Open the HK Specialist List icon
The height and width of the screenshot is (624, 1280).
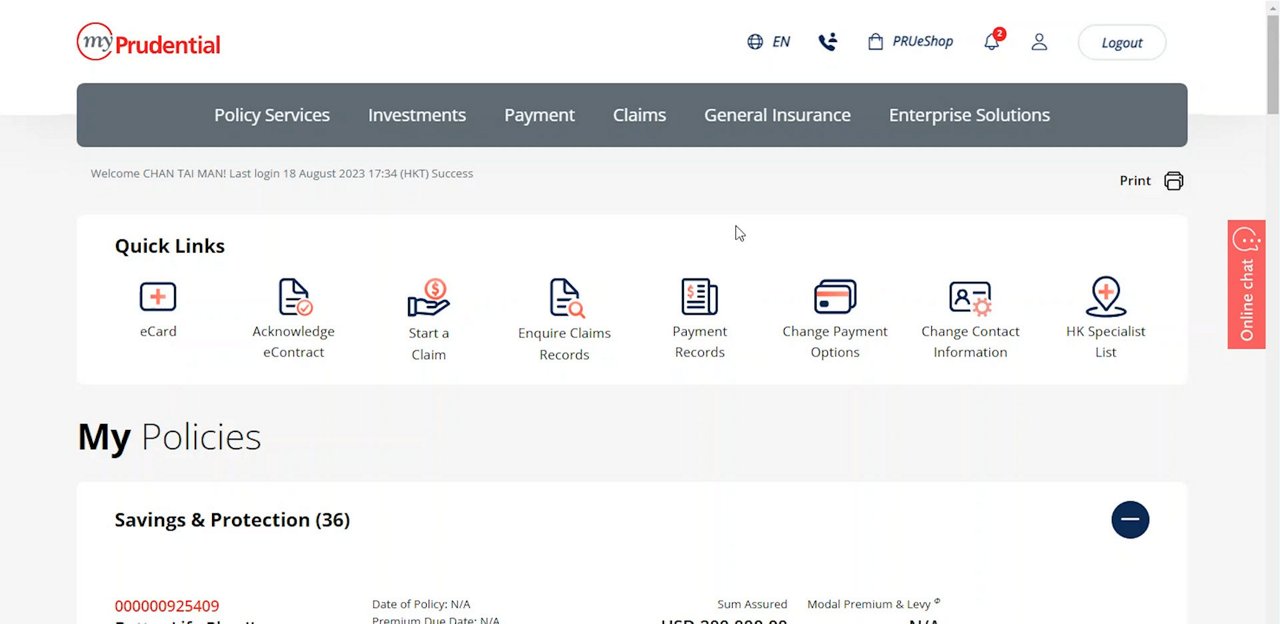(x=1105, y=297)
